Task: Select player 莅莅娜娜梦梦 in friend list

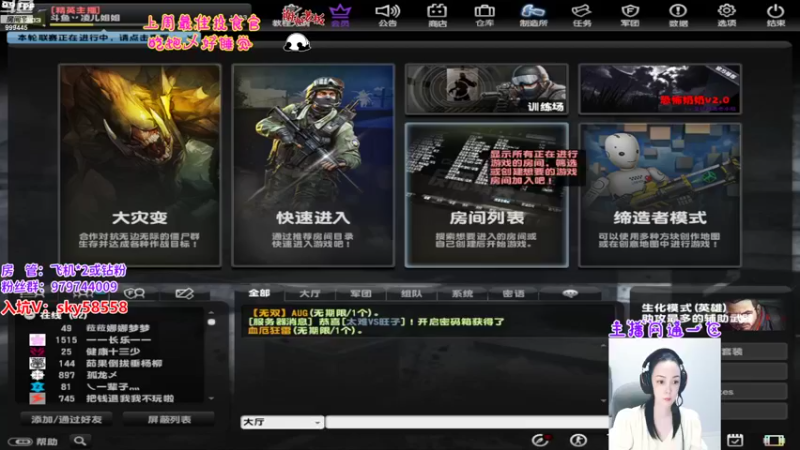Action: click(118, 328)
